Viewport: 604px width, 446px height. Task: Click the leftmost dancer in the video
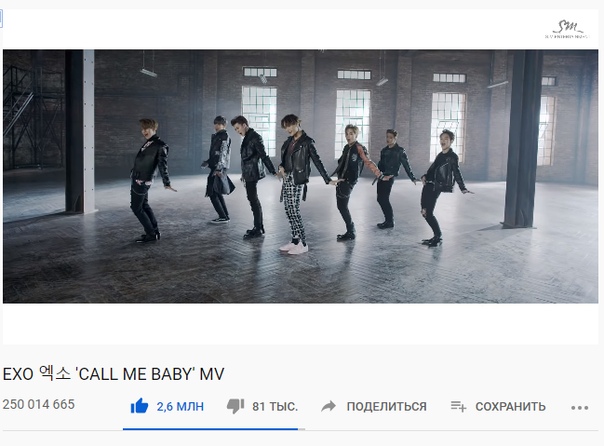[x=151, y=180]
